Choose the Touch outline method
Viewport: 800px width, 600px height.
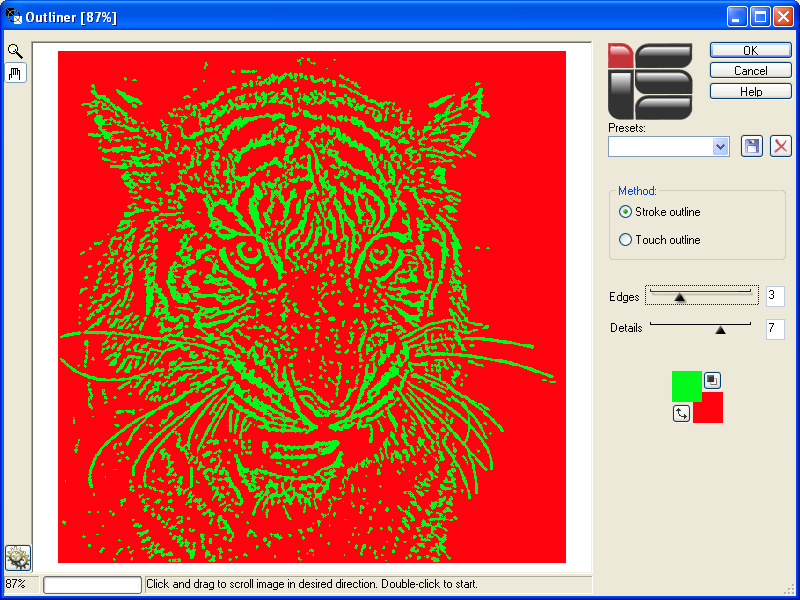coord(626,240)
